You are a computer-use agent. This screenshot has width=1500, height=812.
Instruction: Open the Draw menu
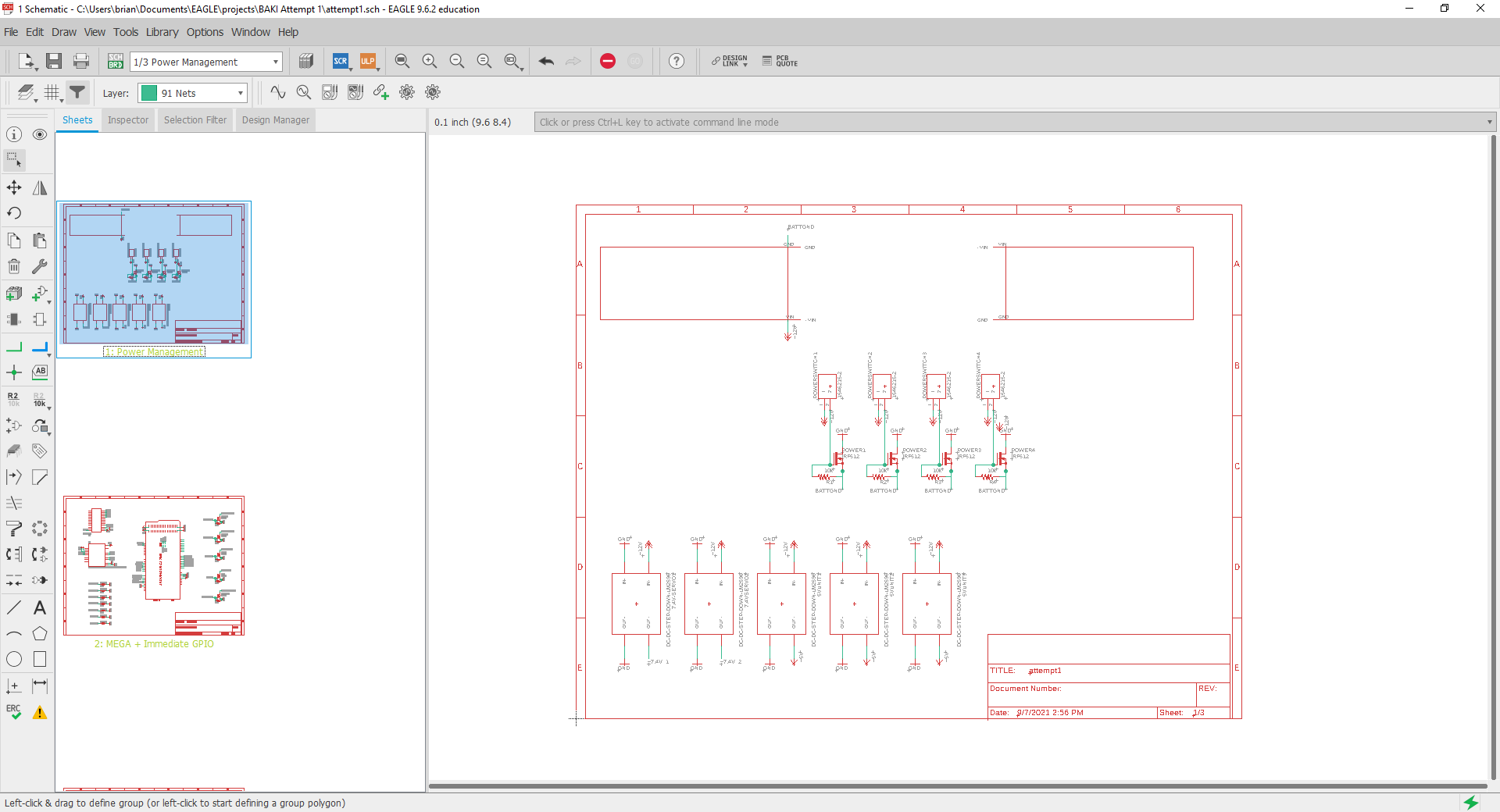tap(64, 32)
